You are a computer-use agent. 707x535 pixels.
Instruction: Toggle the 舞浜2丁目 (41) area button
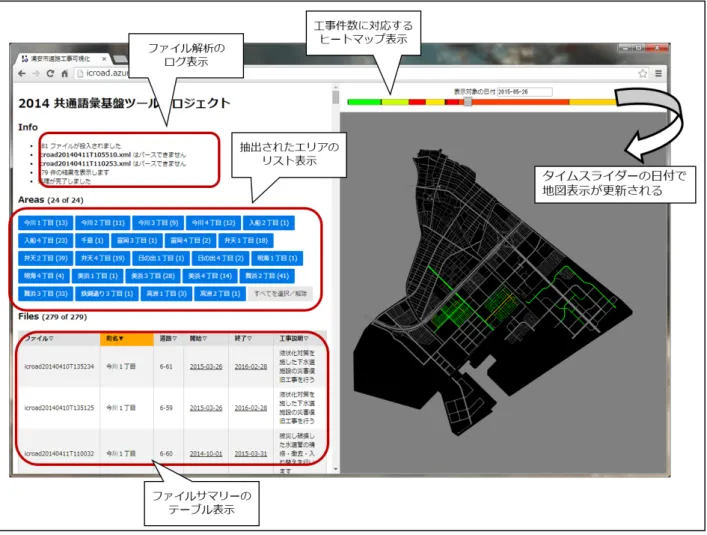[267, 276]
